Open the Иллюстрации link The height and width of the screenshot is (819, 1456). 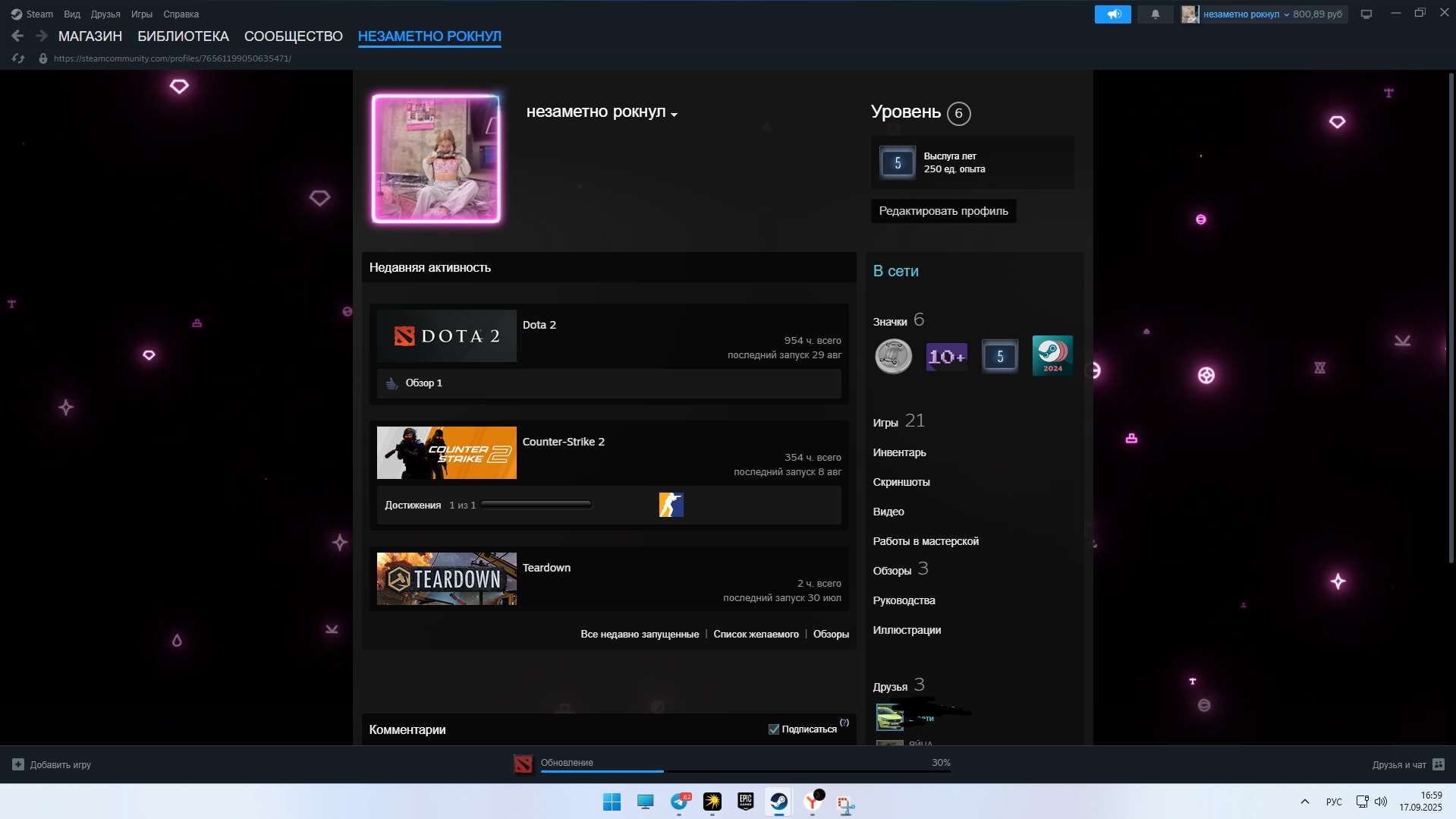(907, 630)
